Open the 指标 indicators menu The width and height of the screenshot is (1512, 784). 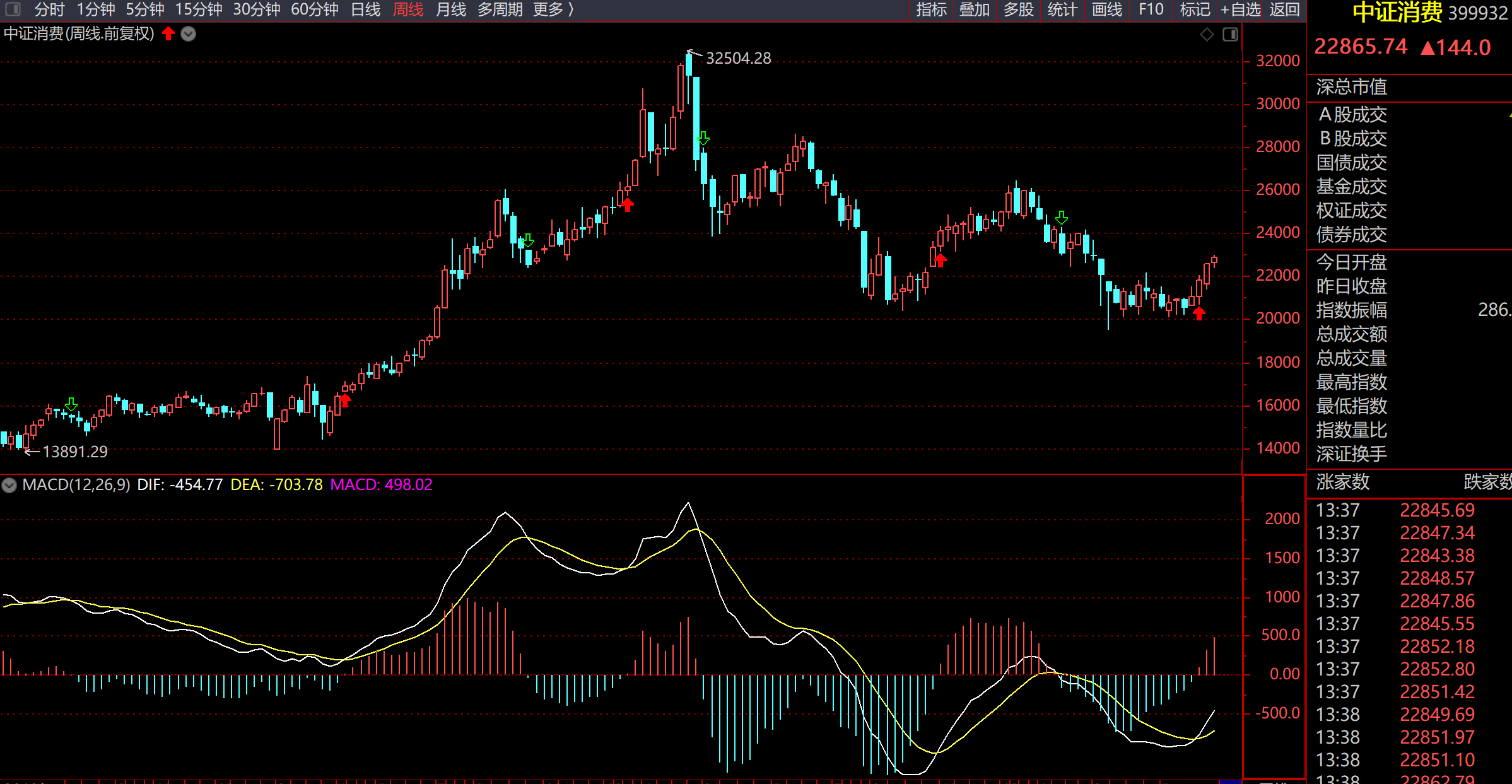[x=932, y=9]
